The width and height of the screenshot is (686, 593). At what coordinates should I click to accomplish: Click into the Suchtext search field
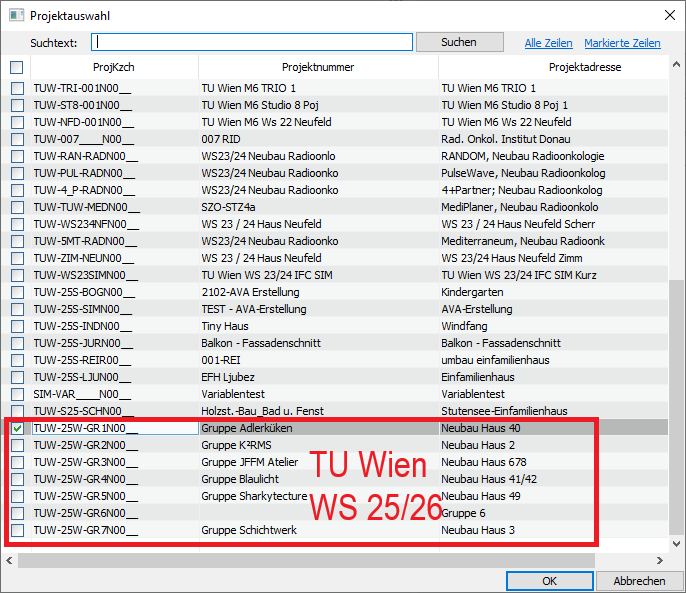point(252,43)
